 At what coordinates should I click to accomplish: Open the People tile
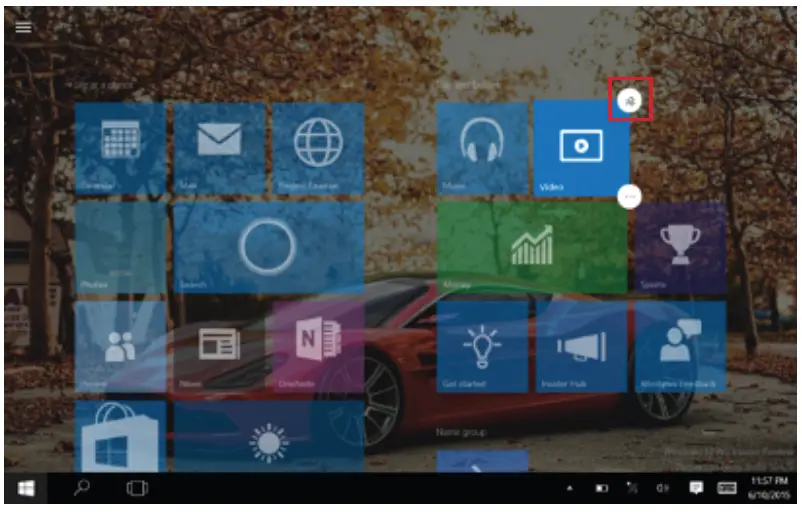click(121, 347)
